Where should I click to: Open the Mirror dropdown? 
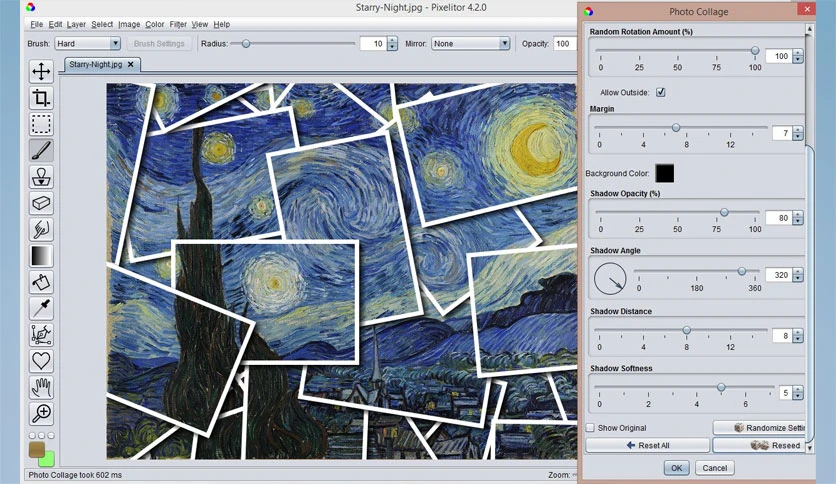coord(470,44)
